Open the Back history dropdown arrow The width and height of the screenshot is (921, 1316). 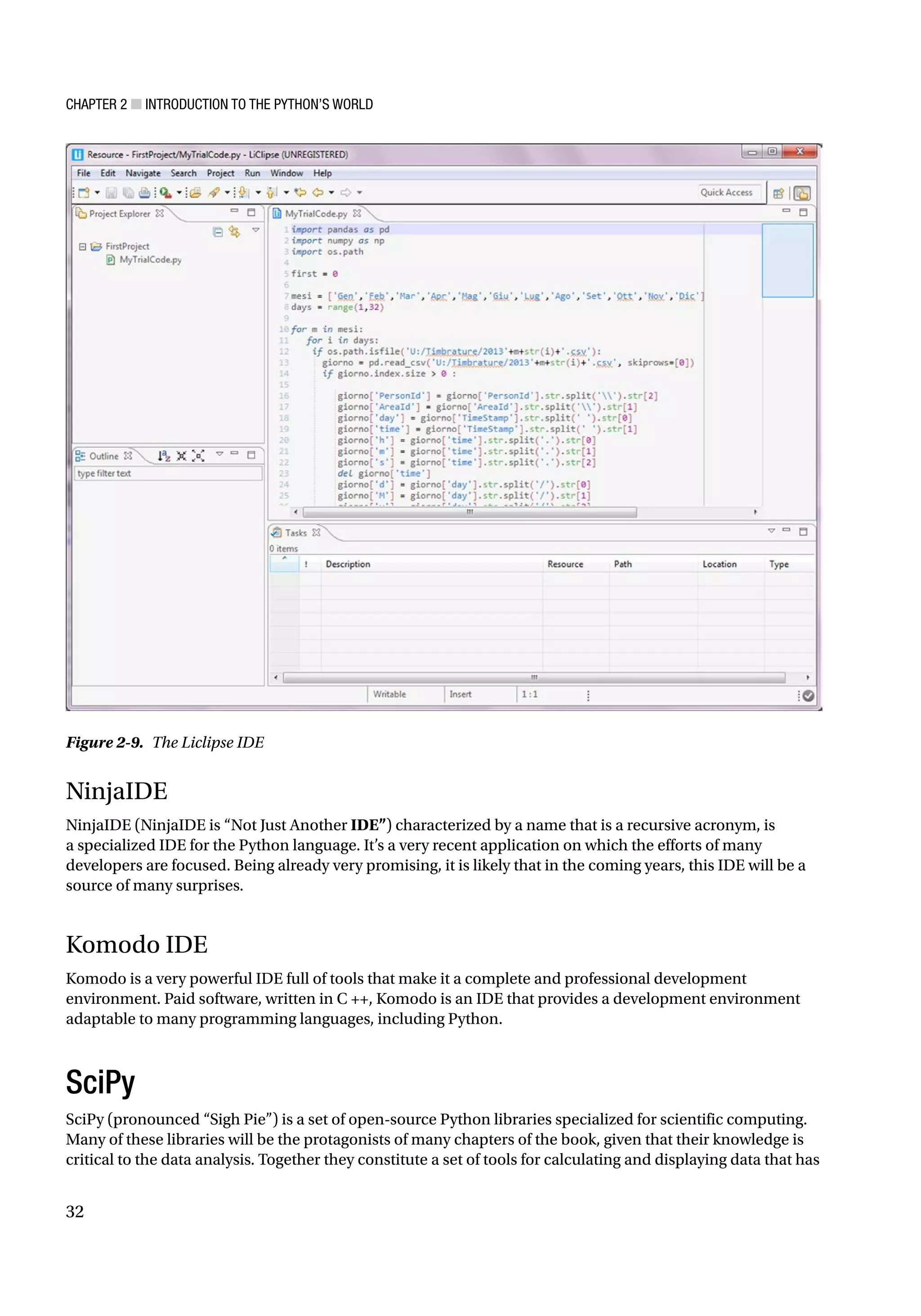point(331,192)
